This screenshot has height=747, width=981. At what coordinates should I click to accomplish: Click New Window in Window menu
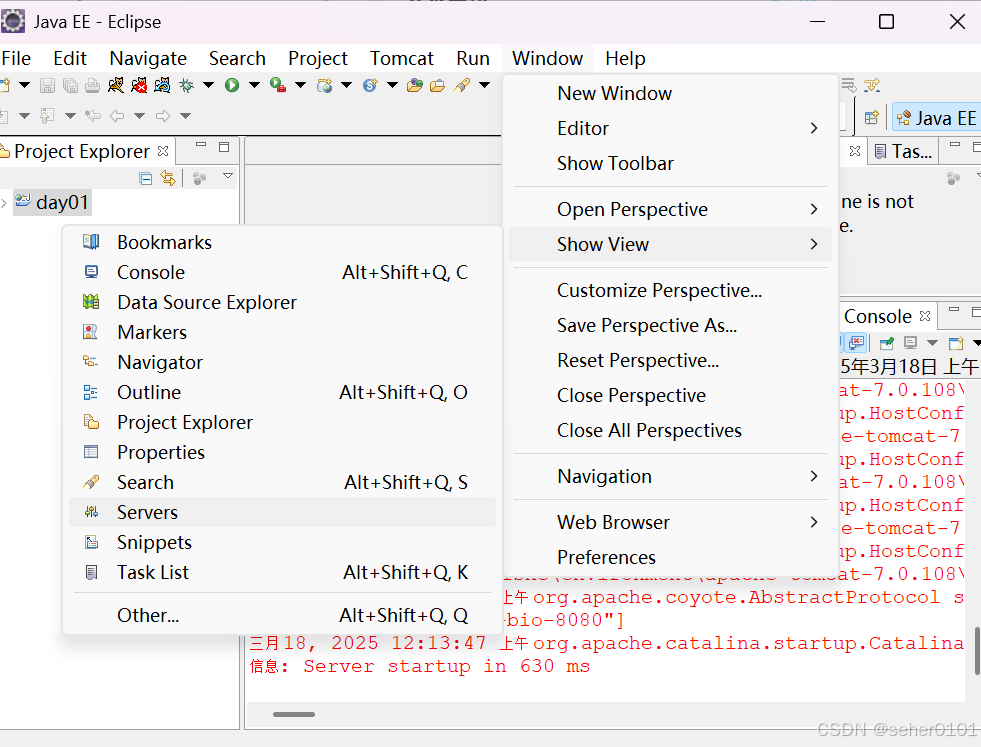(670, 93)
